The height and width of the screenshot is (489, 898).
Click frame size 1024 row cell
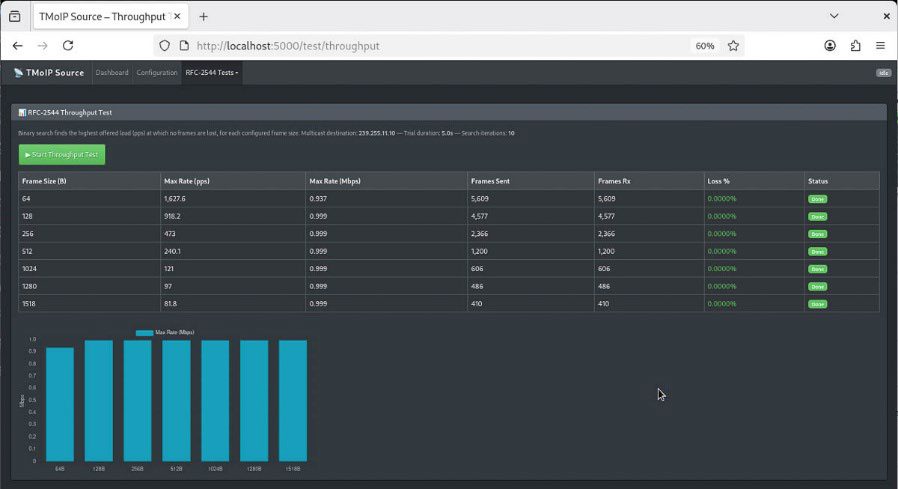click(89, 269)
